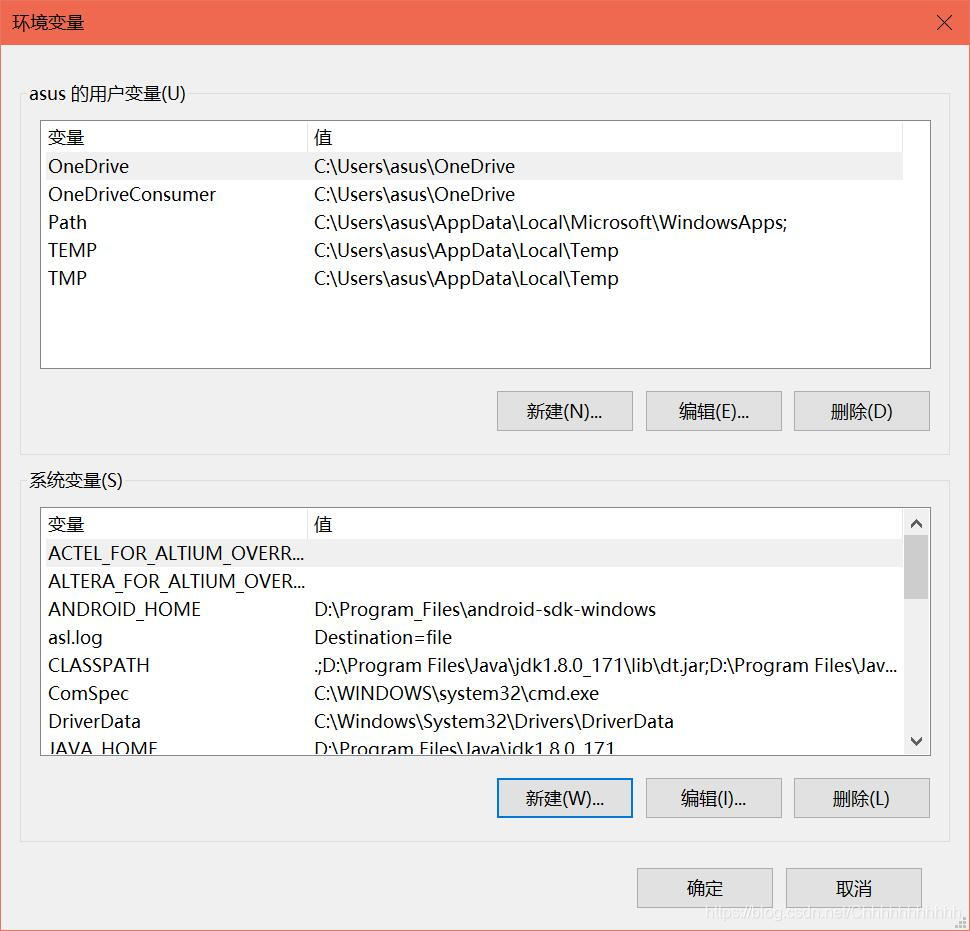The image size is (970, 931).
Task: Click the android-sdk-windows path value
Action: click(x=485, y=609)
